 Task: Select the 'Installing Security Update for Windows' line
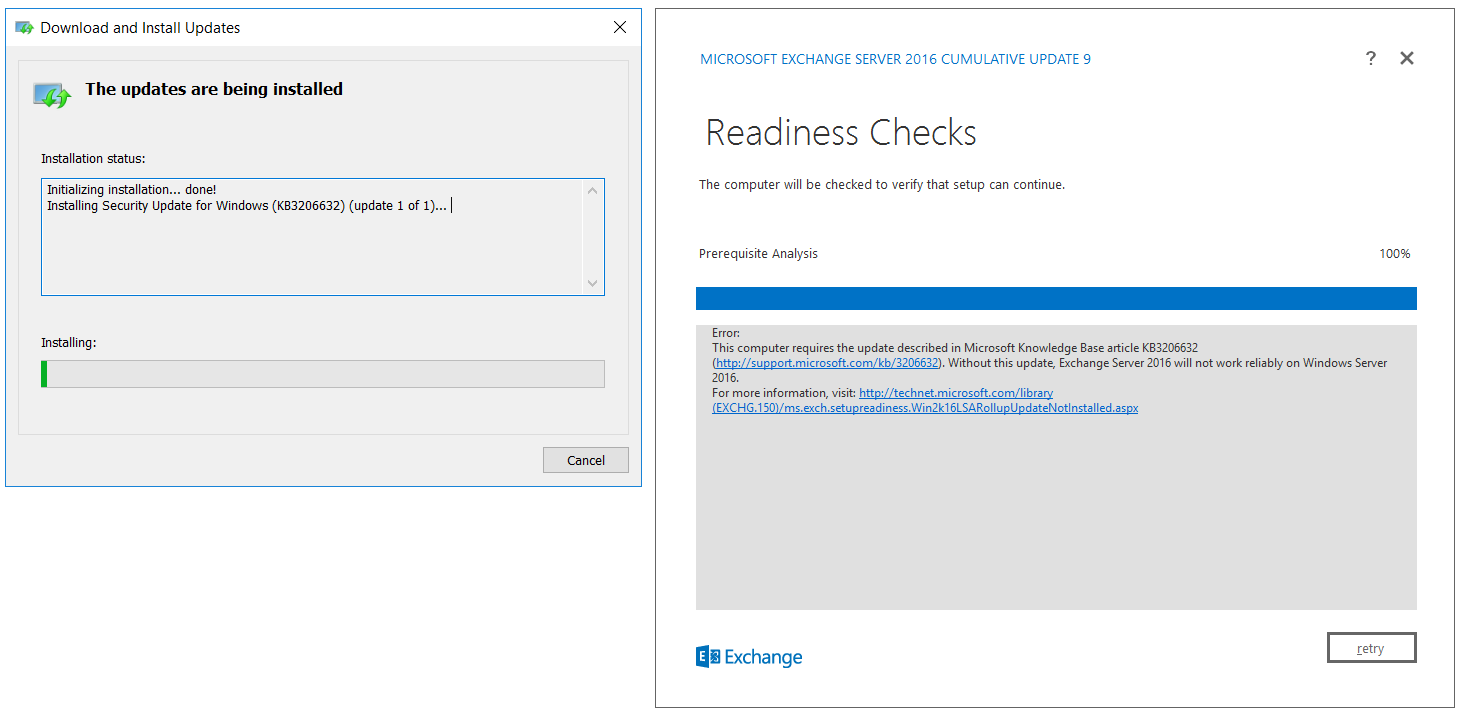click(247, 206)
